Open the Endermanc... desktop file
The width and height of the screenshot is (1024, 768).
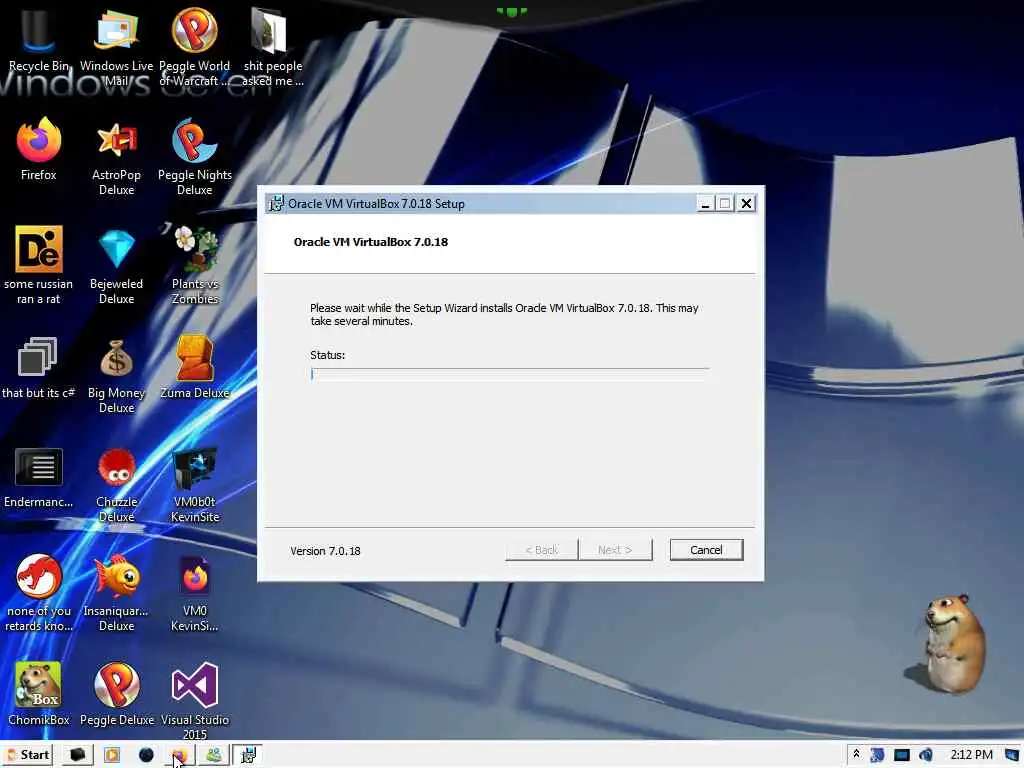tap(39, 477)
